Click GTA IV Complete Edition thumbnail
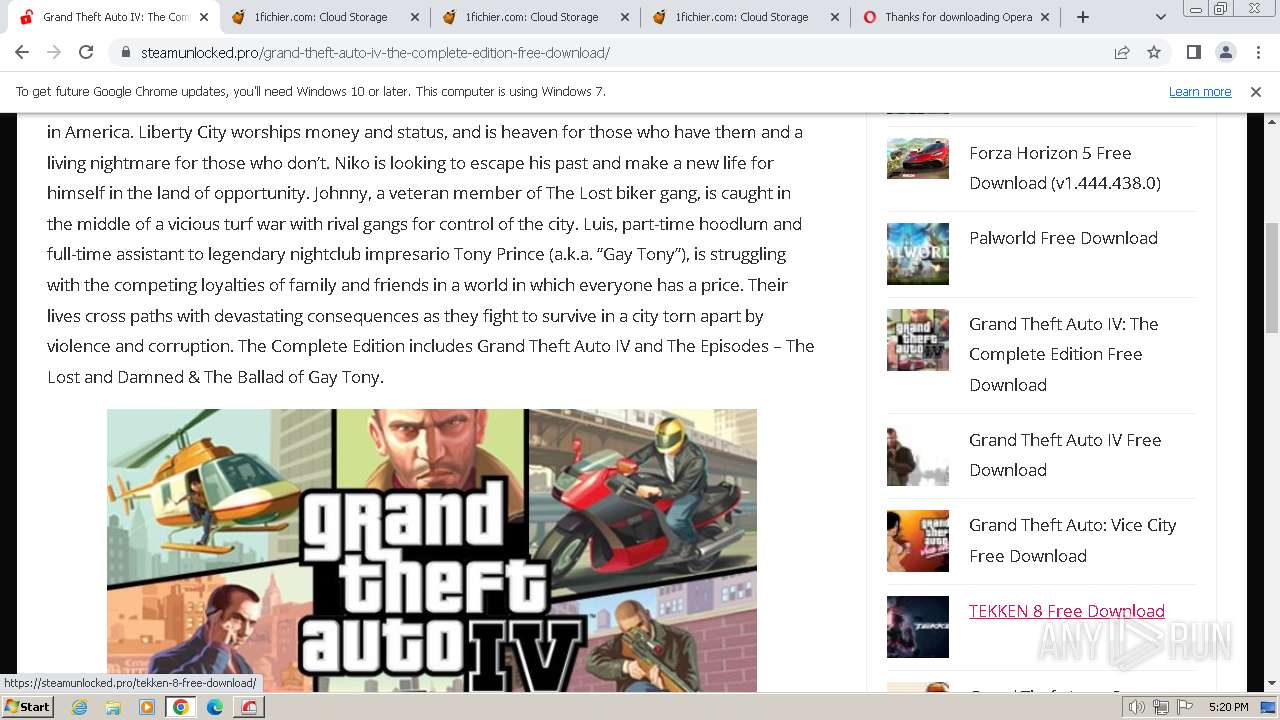Image resolution: width=1280 pixels, height=720 pixels. [918, 340]
